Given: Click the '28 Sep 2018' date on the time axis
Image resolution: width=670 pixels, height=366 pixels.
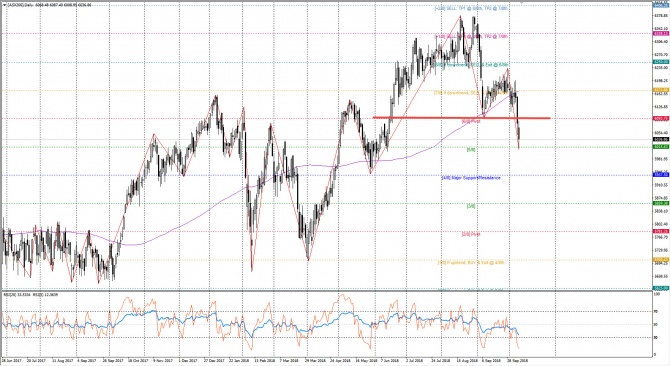Looking at the screenshot, I should coord(516,360).
